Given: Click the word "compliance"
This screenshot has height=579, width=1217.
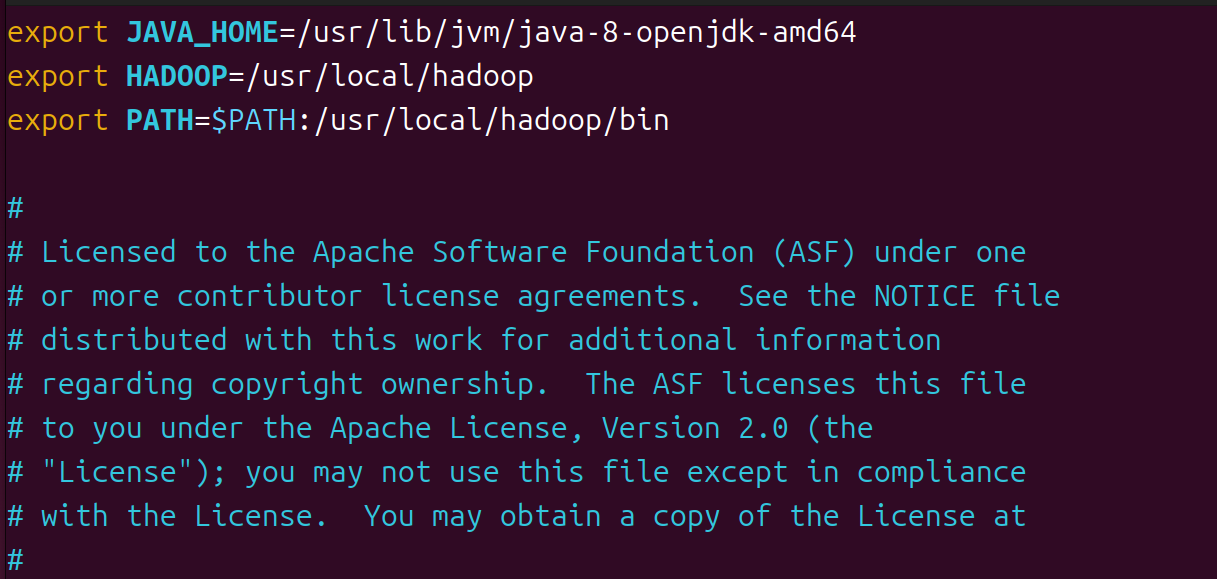Looking at the screenshot, I should 941,472.
